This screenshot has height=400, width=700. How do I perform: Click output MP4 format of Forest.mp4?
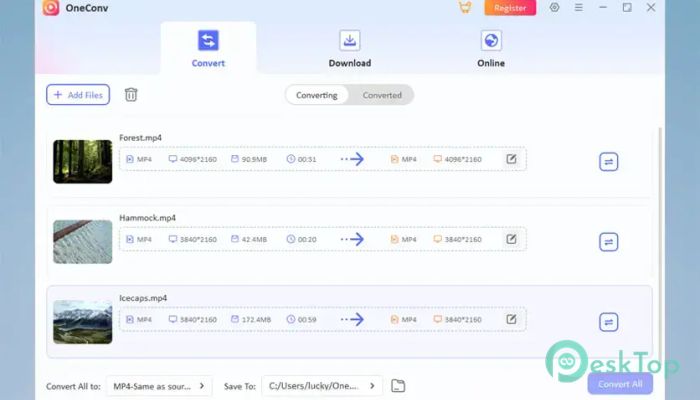[x=404, y=159]
